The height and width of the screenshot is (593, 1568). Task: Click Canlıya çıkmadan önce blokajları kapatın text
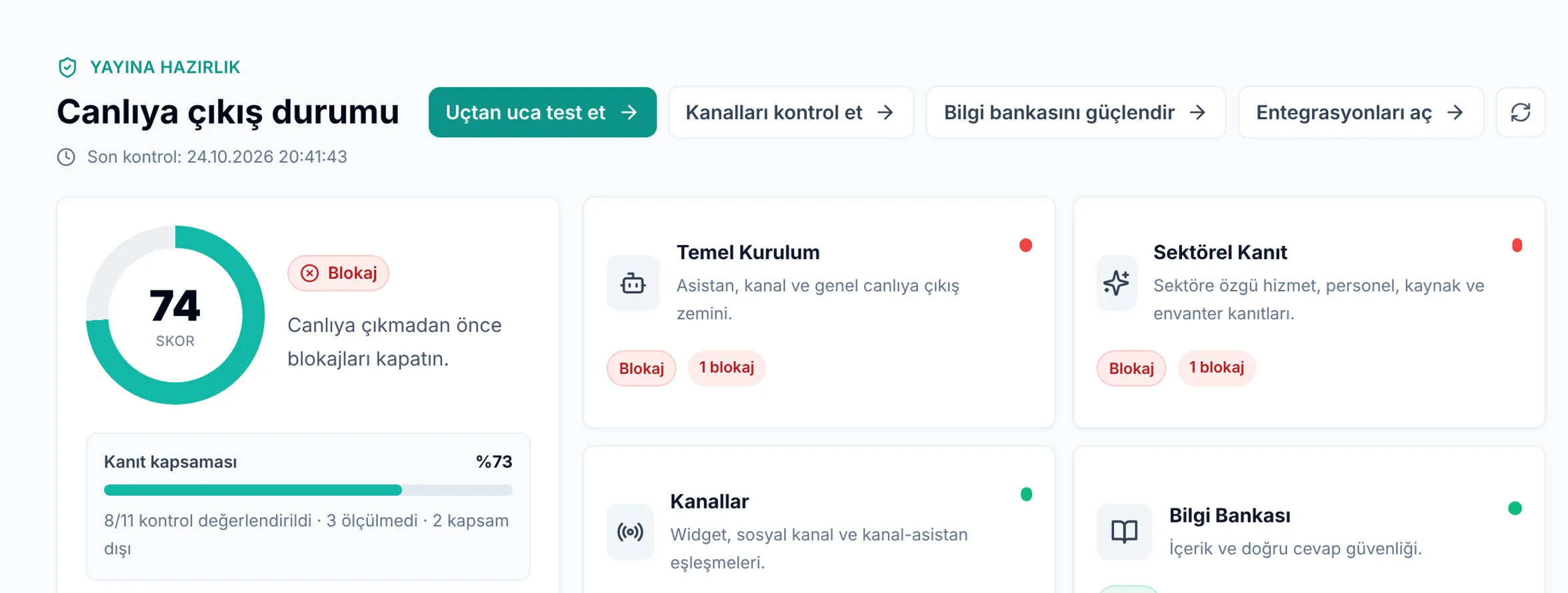point(394,342)
